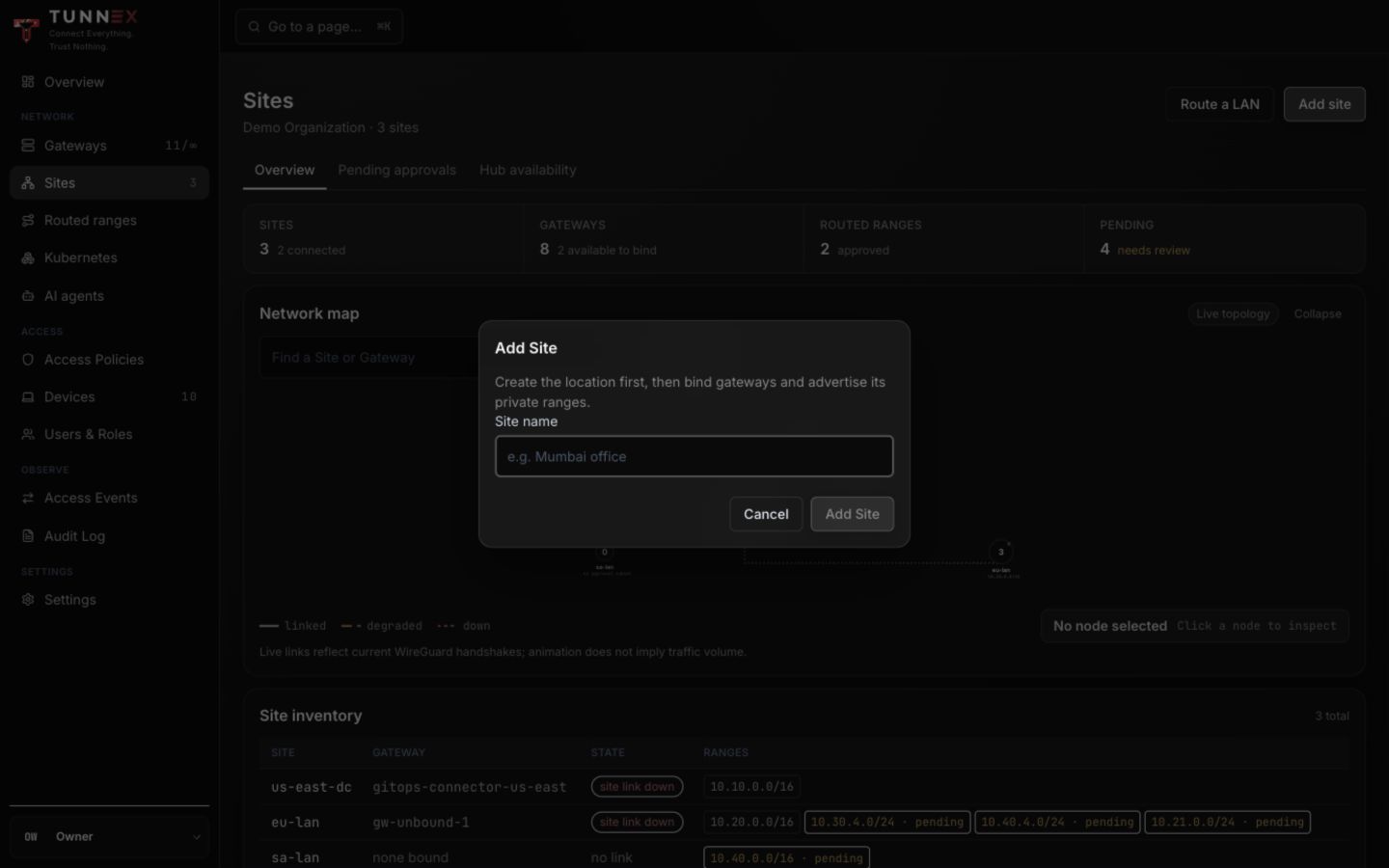Click the Find a Site or Gateway field

click(x=368, y=358)
